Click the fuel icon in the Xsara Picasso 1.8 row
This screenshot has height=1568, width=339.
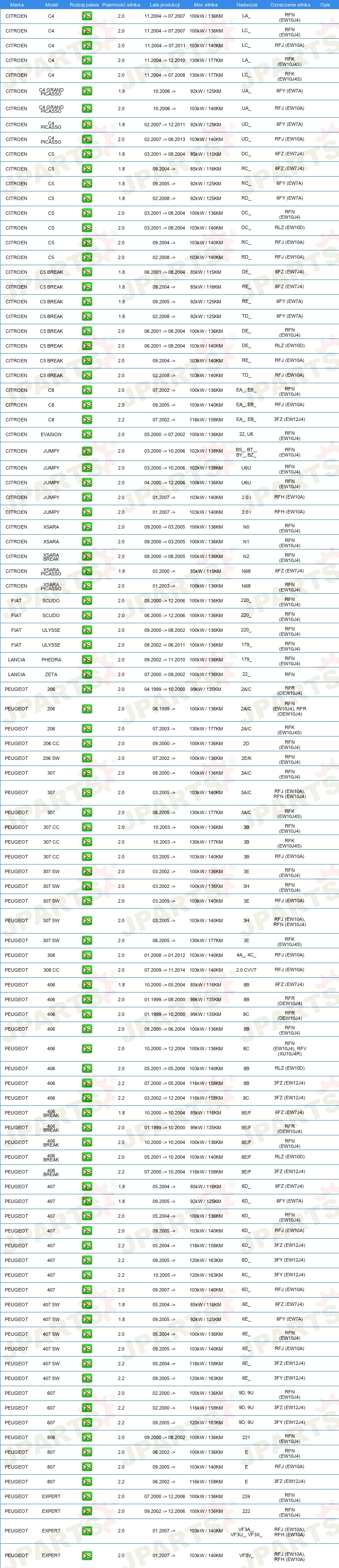click(87, 571)
